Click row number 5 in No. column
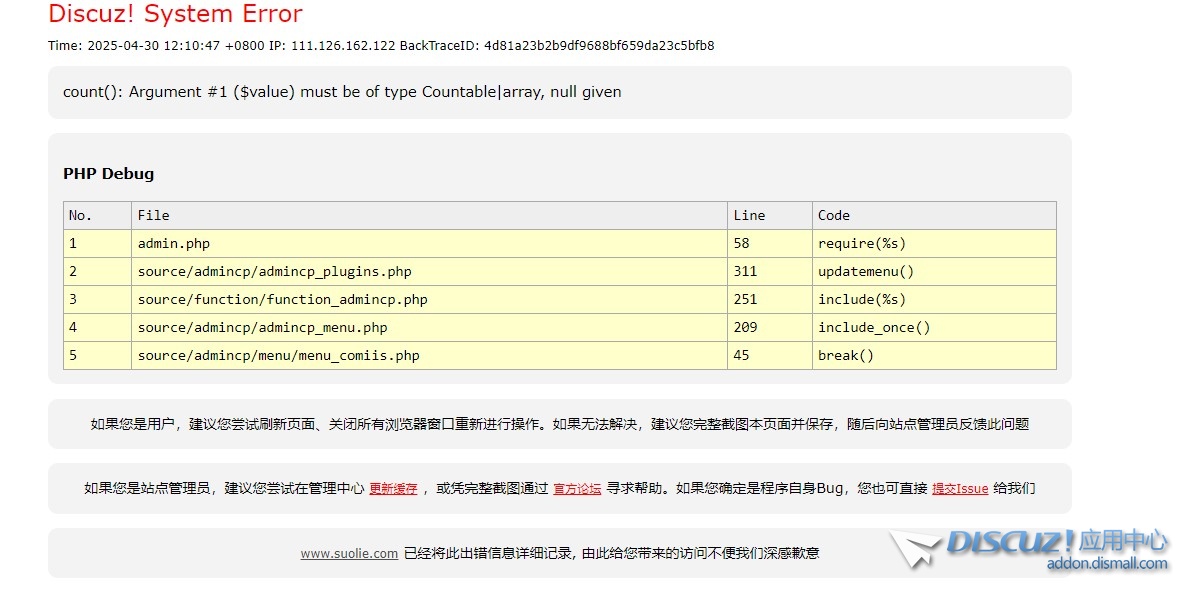Viewport: 1186px width, 589px height. pyautogui.click(x=98, y=355)
